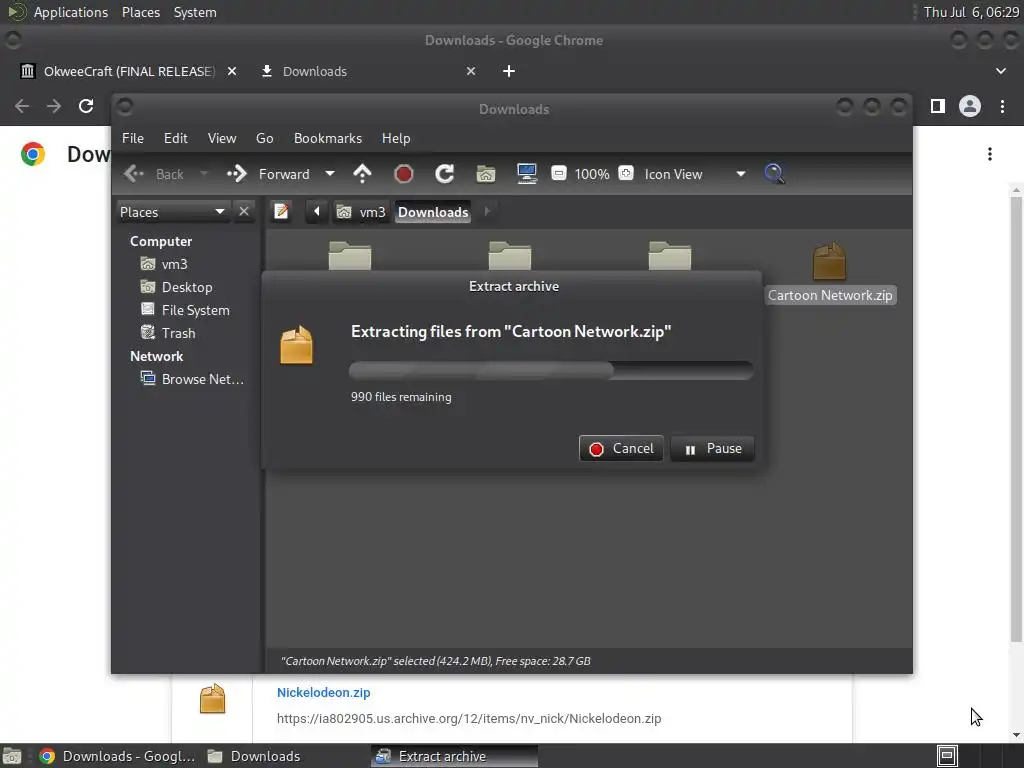Click the extraction progress bar
1024x768 pixels.
point(551,371)
